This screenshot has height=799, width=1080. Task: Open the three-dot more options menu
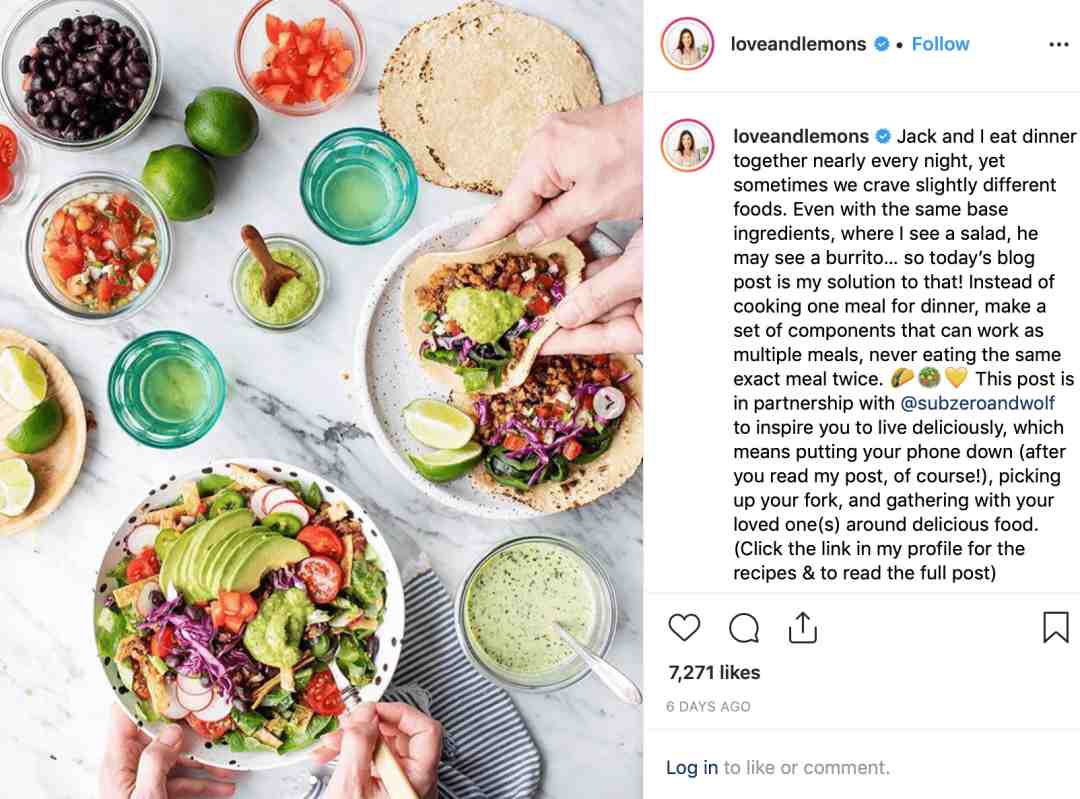pyautogui.click(x=1059, y=45)
